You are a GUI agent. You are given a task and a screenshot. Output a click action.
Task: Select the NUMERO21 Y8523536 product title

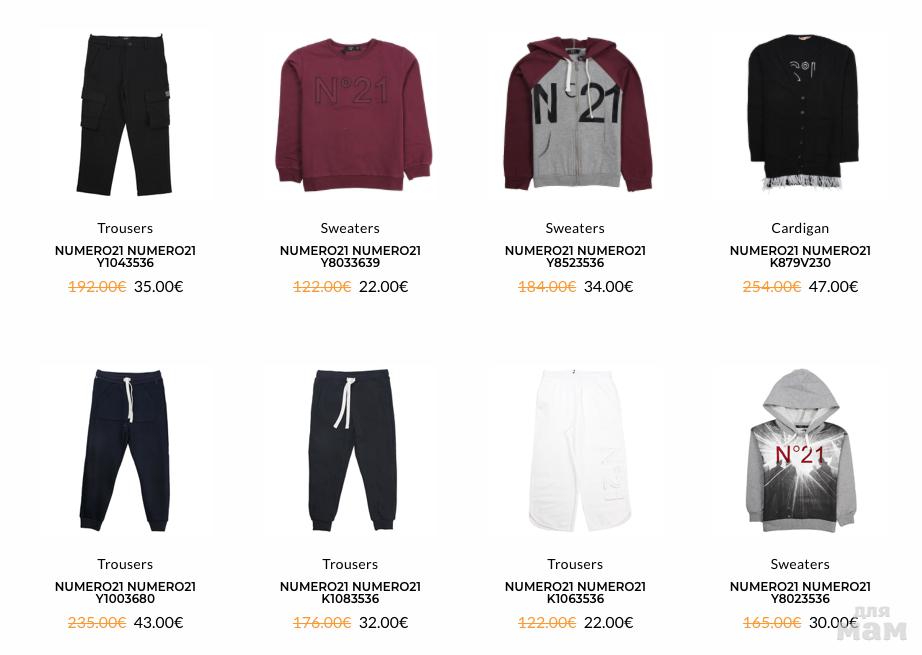(575, 257)
